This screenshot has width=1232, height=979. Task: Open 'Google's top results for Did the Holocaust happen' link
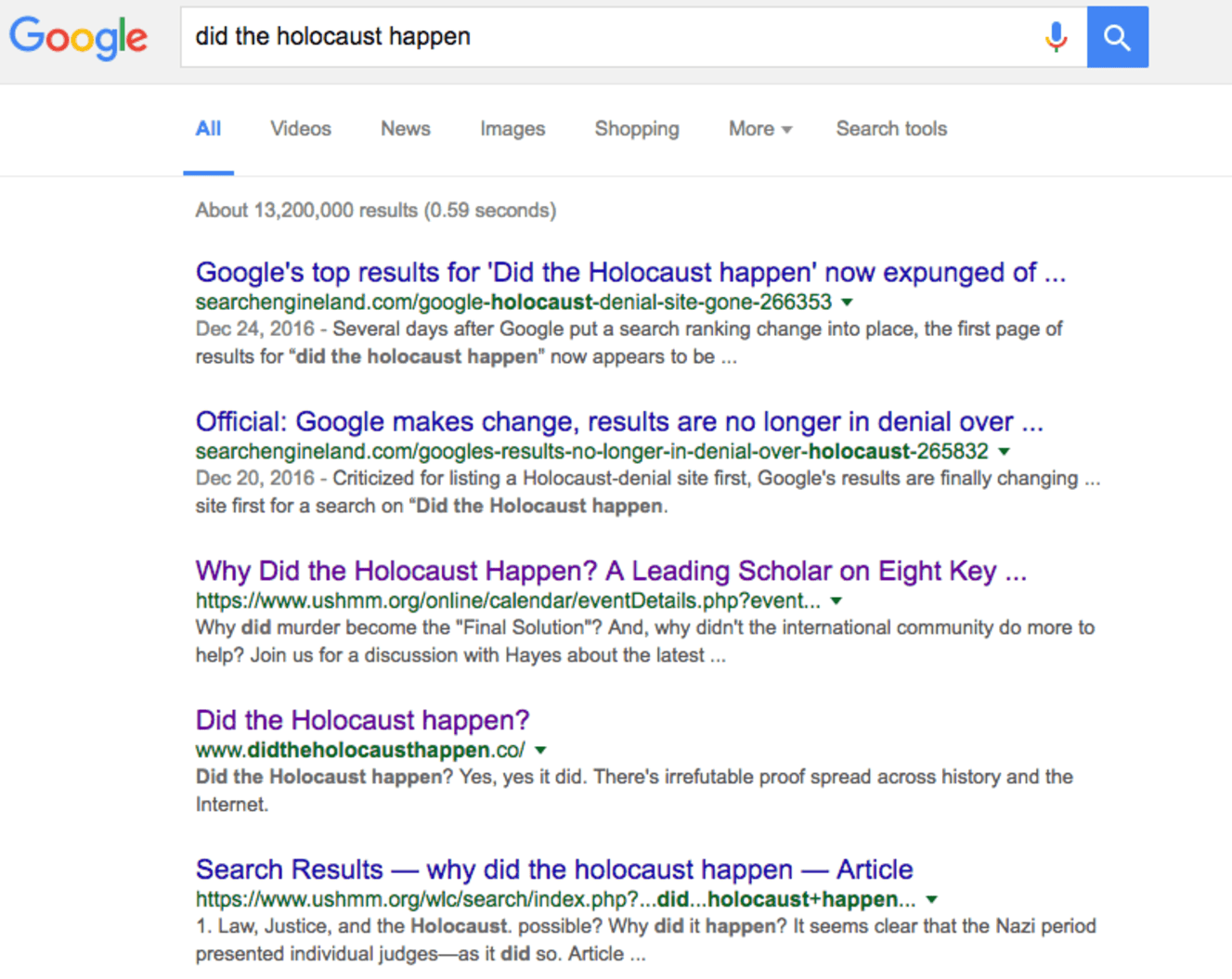[x=630, y=272]
